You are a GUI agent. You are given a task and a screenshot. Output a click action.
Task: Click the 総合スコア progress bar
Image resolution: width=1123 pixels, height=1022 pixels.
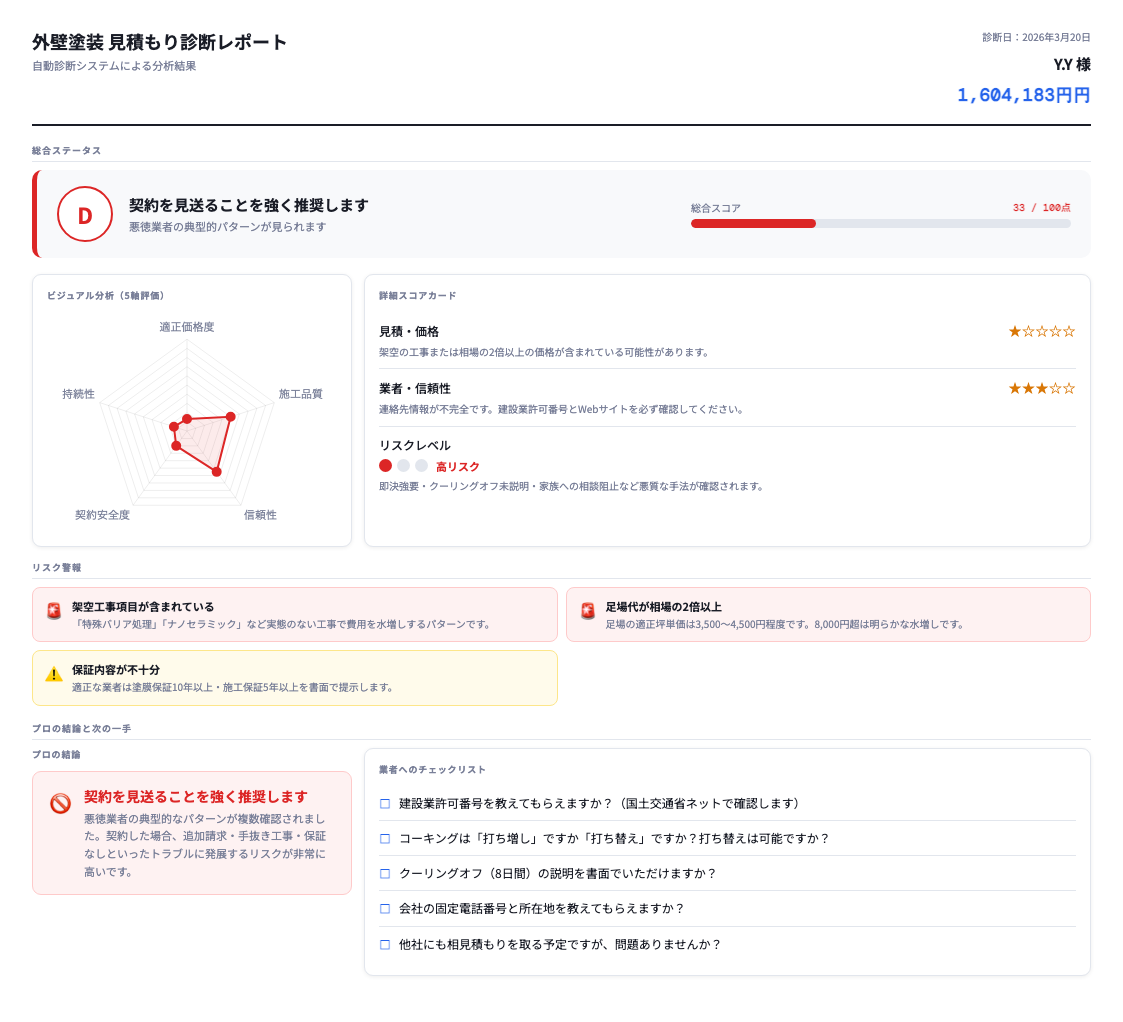tap(880, 224)
